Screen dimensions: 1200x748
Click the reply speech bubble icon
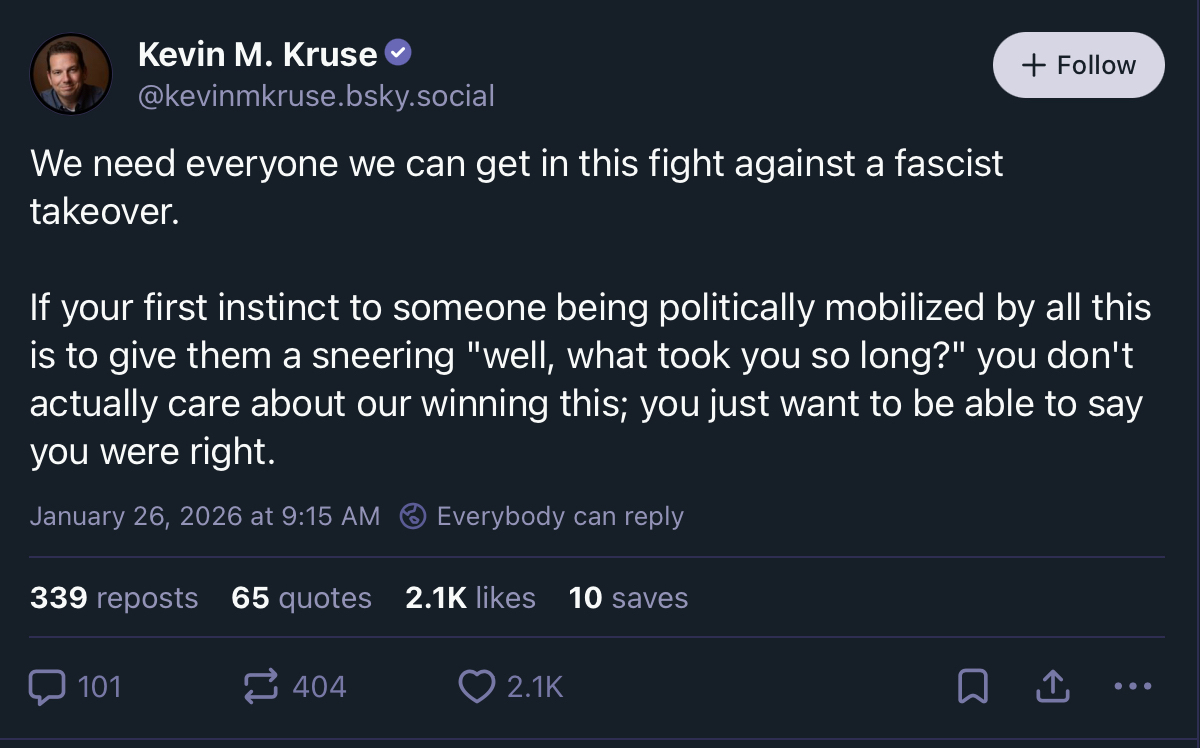tap(47, 687)
